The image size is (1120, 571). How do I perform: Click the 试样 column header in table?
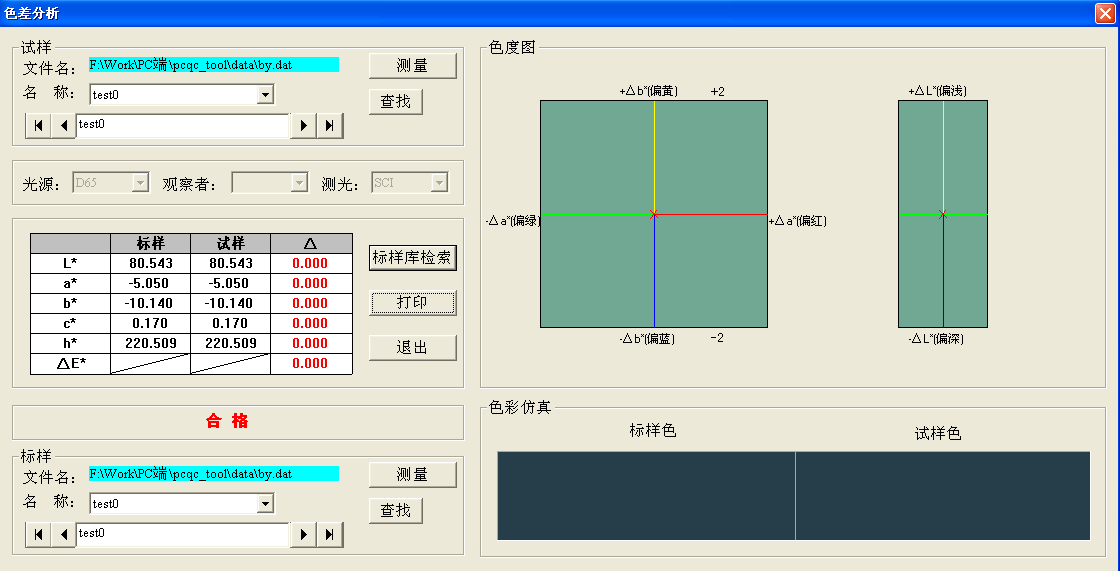231,244
